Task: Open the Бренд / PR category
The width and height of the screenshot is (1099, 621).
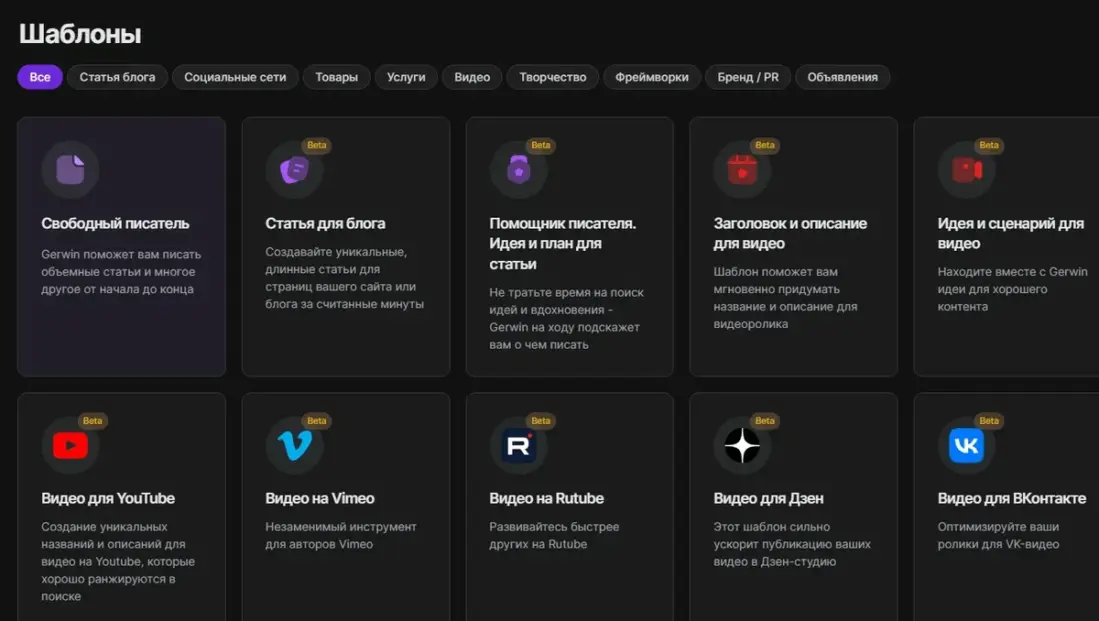Action: (x=747, y=77)
